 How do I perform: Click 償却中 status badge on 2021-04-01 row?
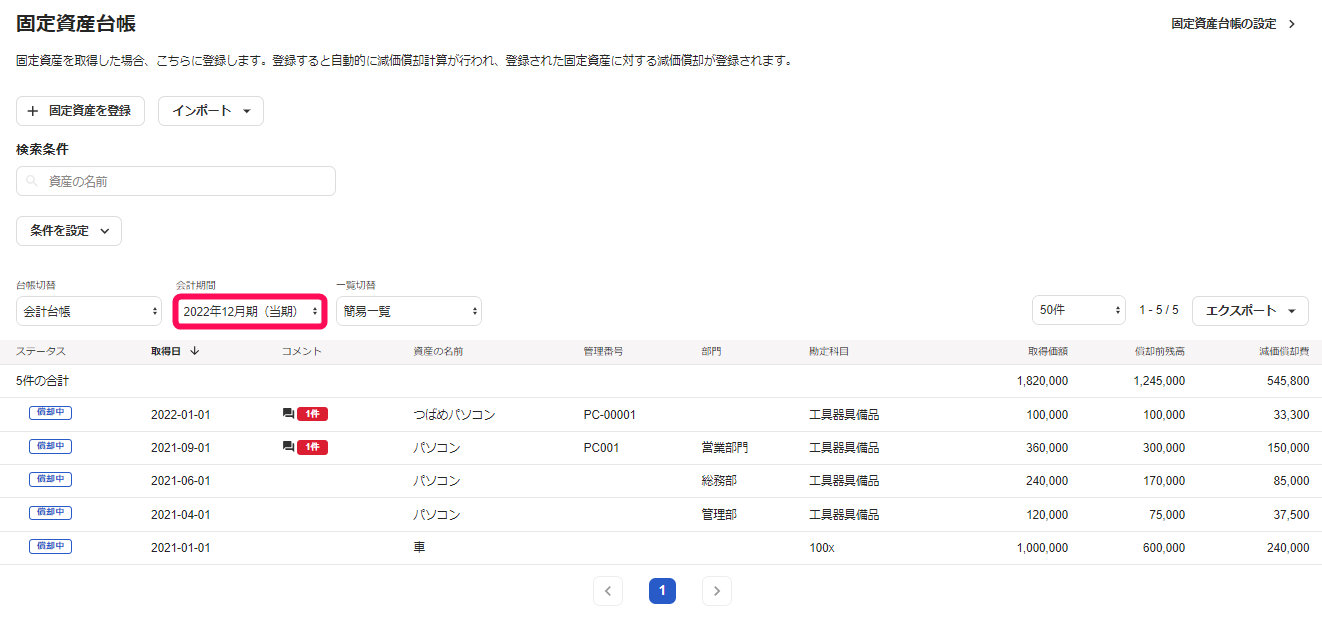click(50, 512)
